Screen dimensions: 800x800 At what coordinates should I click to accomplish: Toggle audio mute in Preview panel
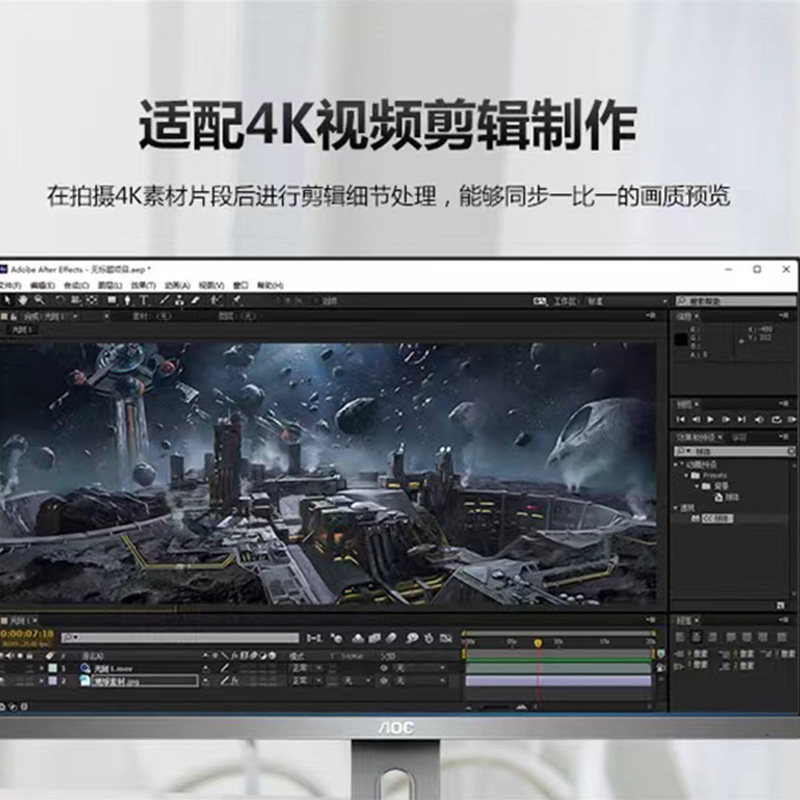click(759, 419)
